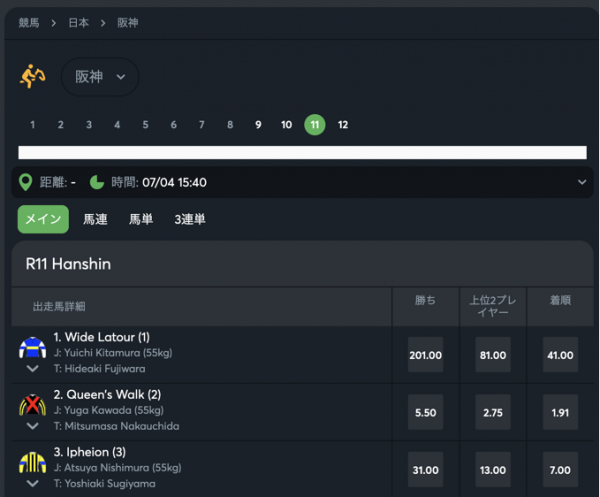Click the green location pin icon
The width and height of the screenshot is (600, 497).
click(x=26, y=182)
